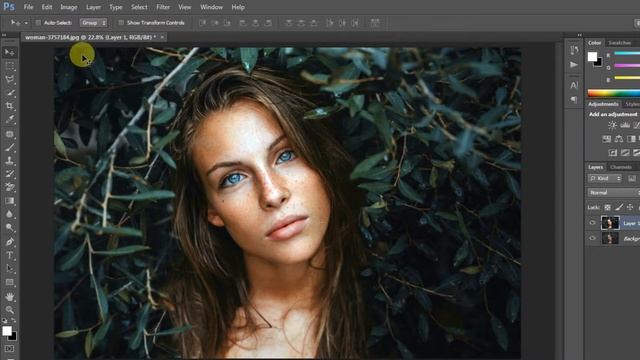Select the Horizontal Type tool
The image size is (640, 360).
(10, 255)
